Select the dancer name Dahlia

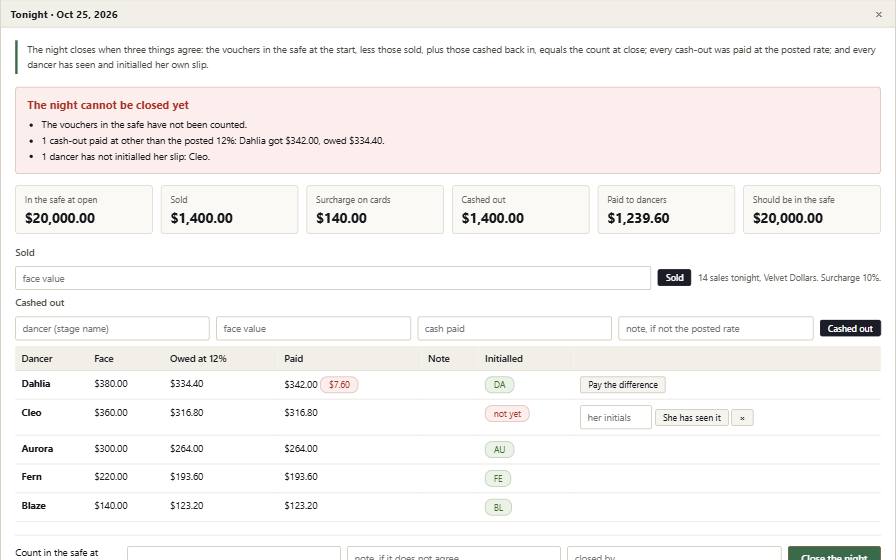click(36, 384)
